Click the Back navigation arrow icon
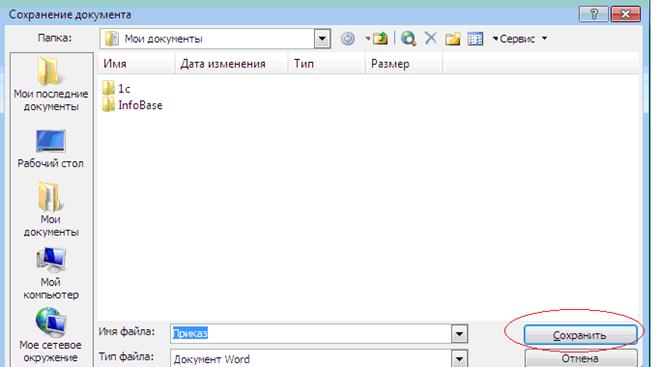 click(x=348, y=39)
